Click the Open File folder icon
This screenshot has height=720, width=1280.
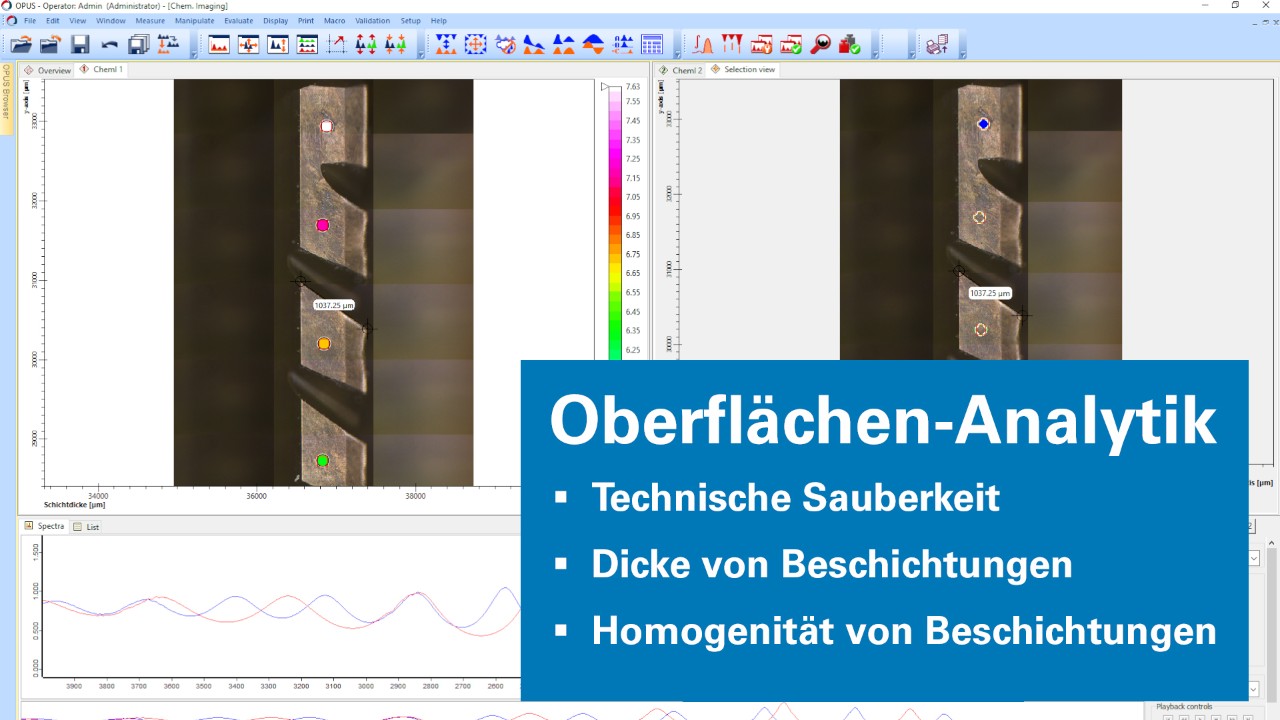20,44
